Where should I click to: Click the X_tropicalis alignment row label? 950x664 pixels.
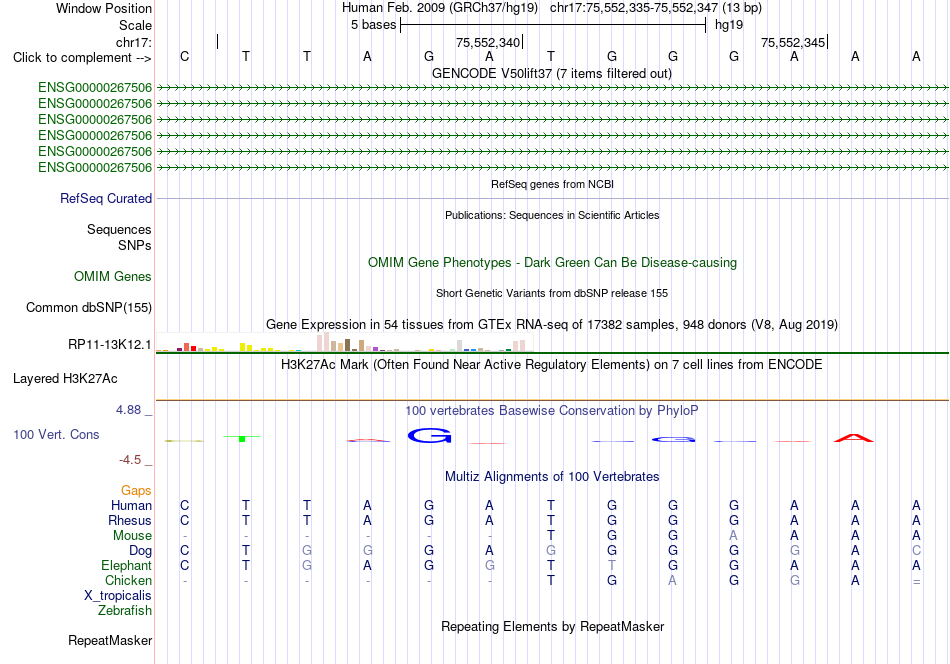click(118, 596)
